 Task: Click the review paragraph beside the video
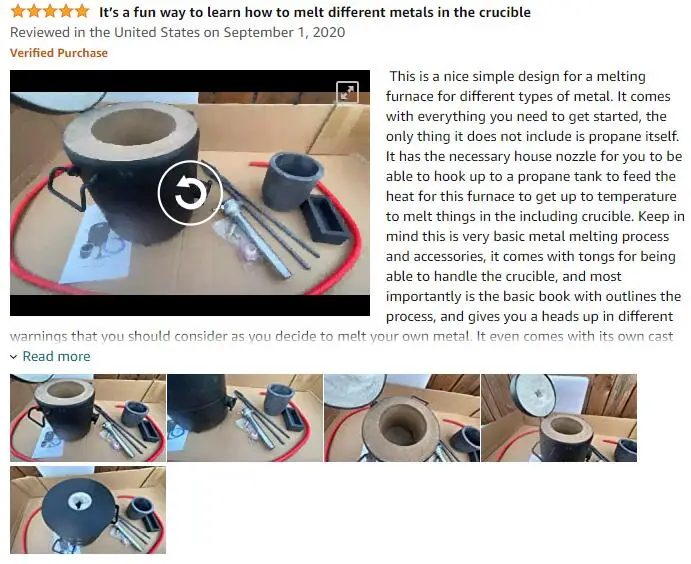[535, 196]
